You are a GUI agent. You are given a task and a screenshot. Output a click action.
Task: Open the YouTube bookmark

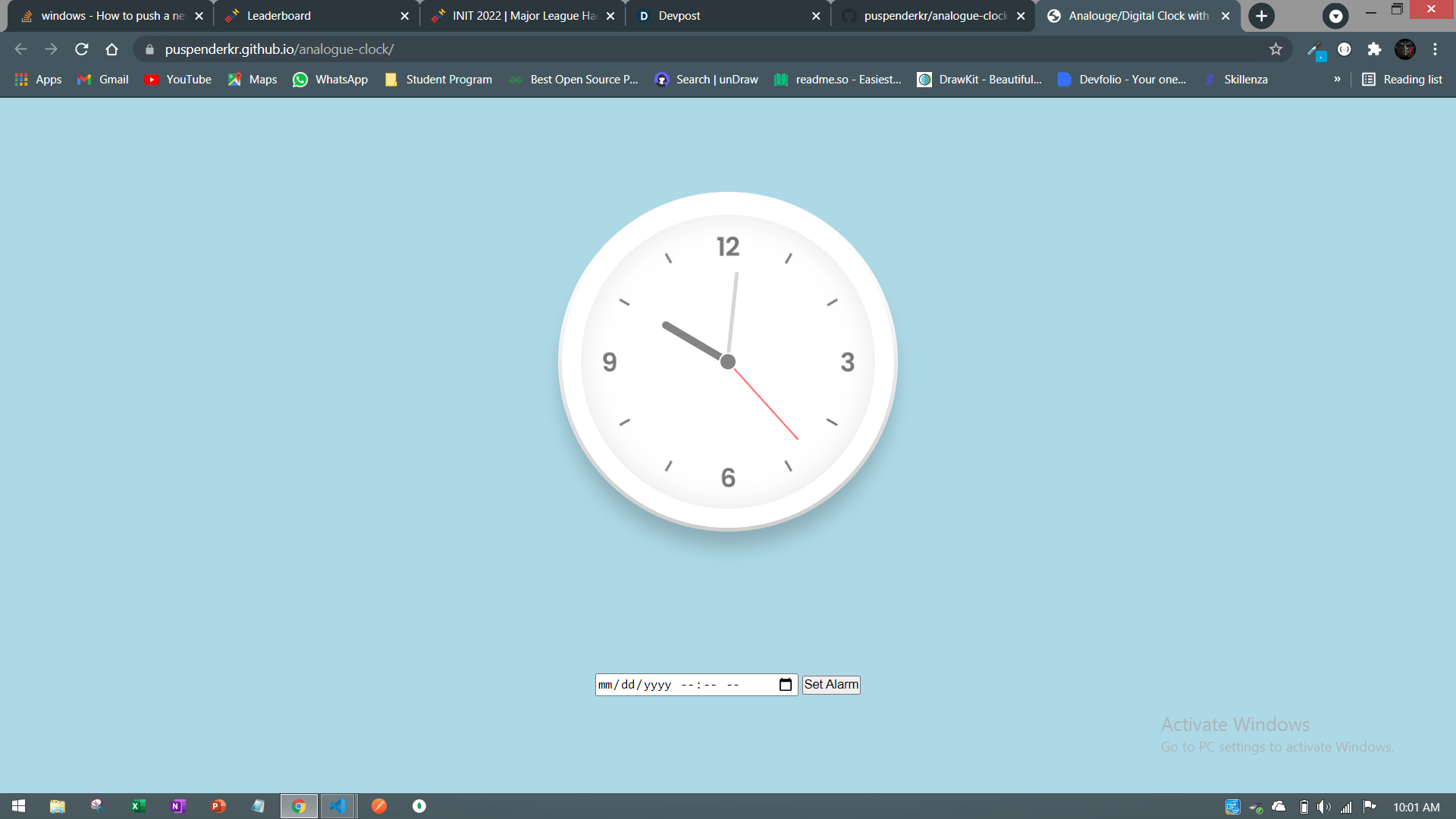tap(177, 79)
